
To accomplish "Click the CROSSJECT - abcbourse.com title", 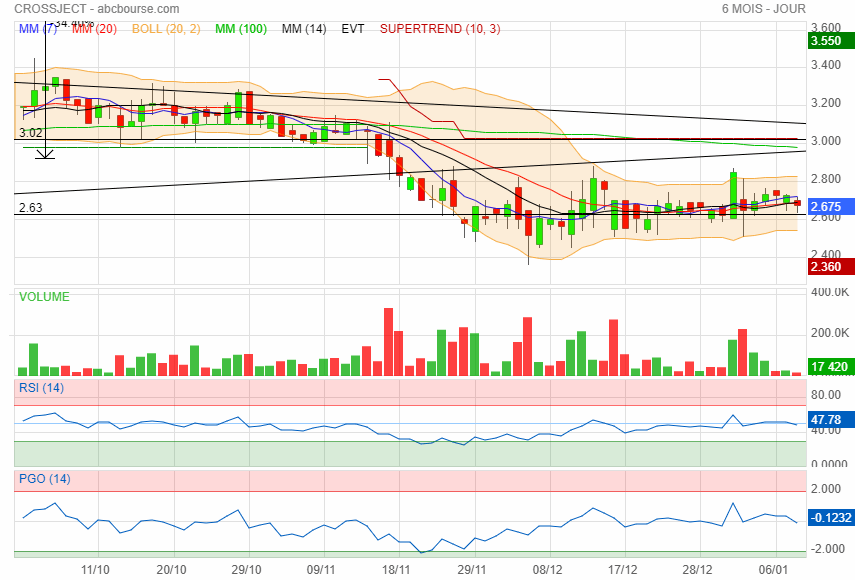I will coord(97,9).
